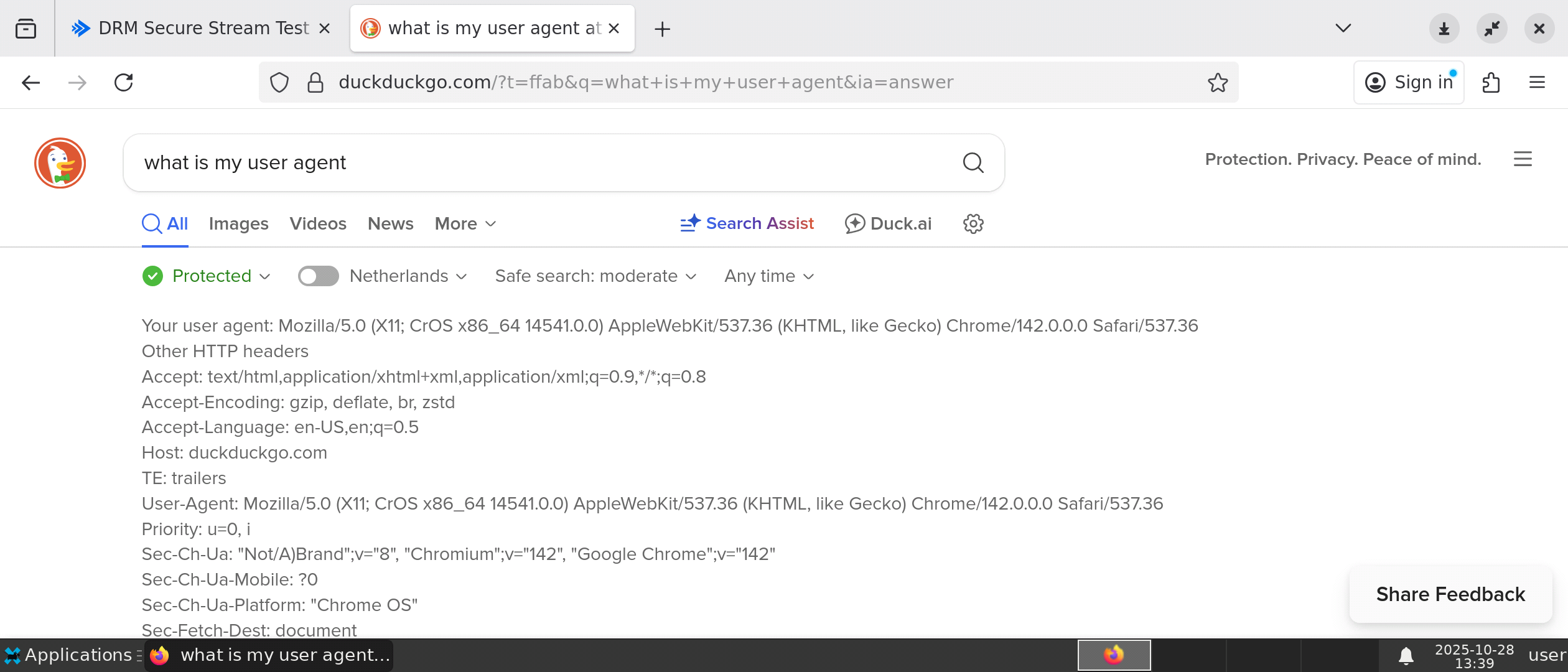Screen dimensions: 1568x672
Task: Toggle the Netherlands region switch
Action: click(x=318, y=276)
